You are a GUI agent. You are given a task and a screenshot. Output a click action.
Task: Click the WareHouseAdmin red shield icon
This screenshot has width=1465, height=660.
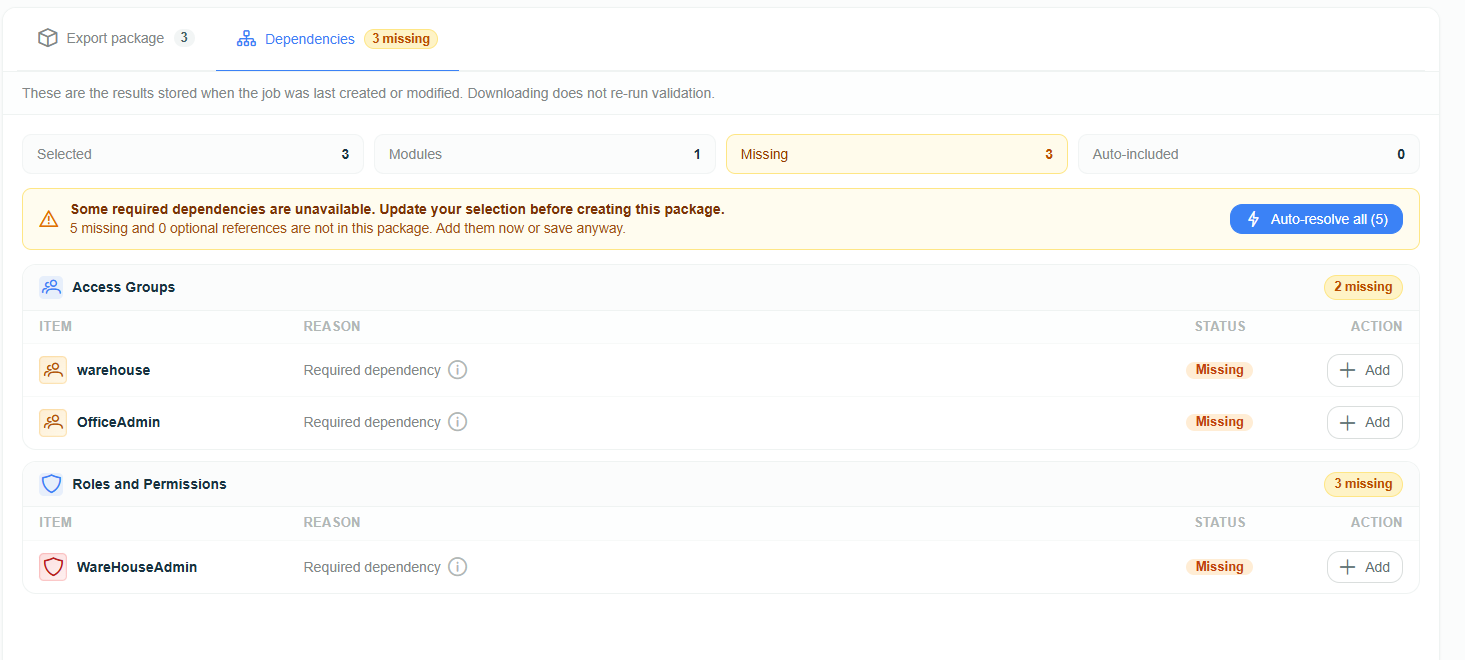[53, 567]
